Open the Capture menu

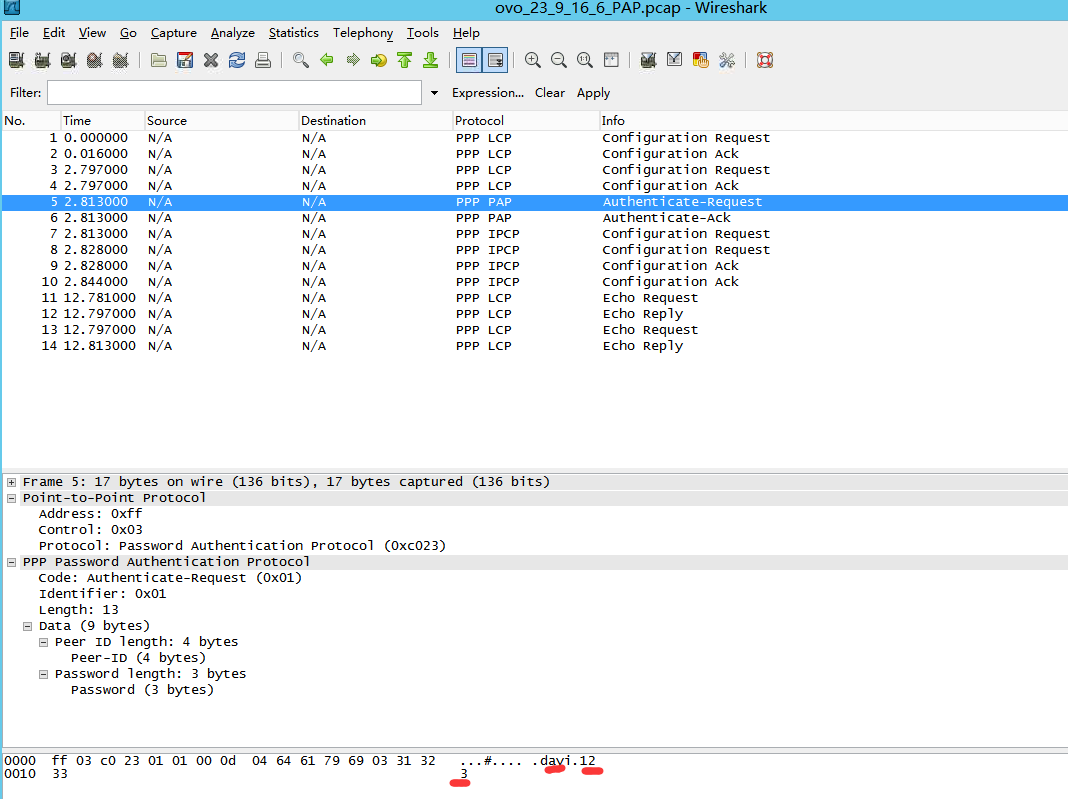coord(174,33)
